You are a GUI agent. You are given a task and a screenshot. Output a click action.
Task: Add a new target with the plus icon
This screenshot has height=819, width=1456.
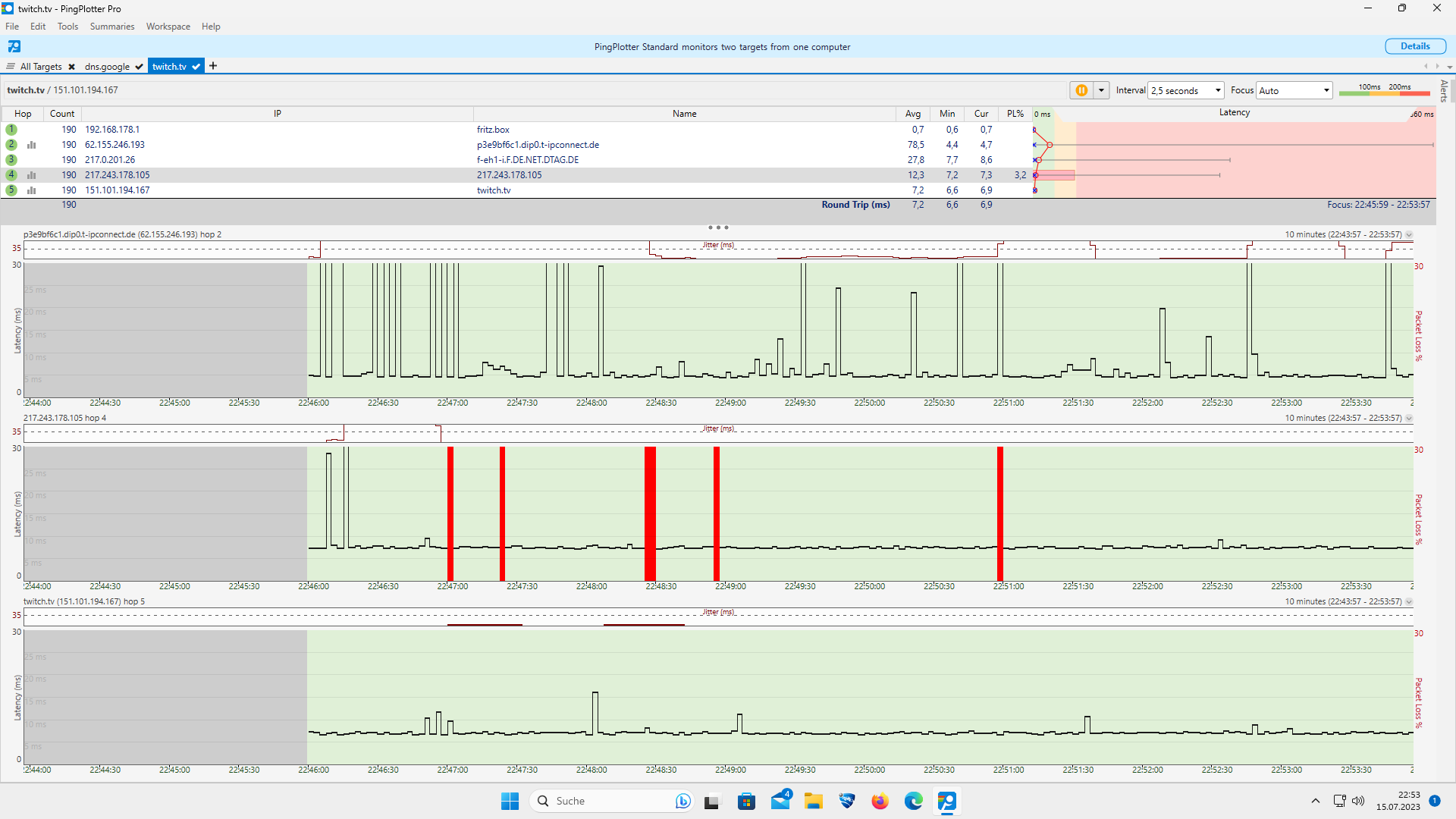tap(213, 66)
